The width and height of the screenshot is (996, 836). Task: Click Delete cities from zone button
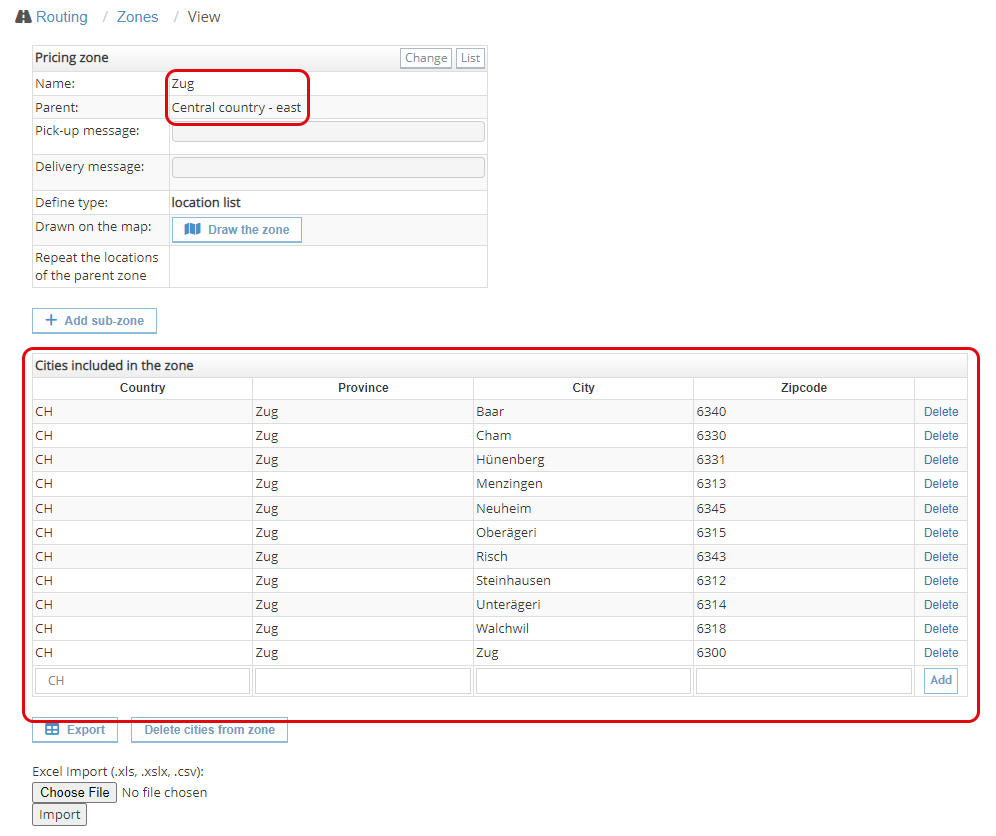(x=209, y=730)
